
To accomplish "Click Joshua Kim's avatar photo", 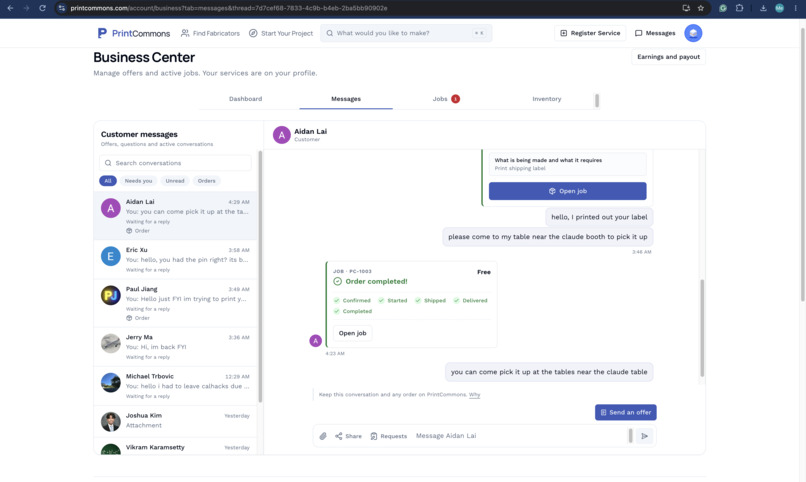I will [x=111, y=421].
